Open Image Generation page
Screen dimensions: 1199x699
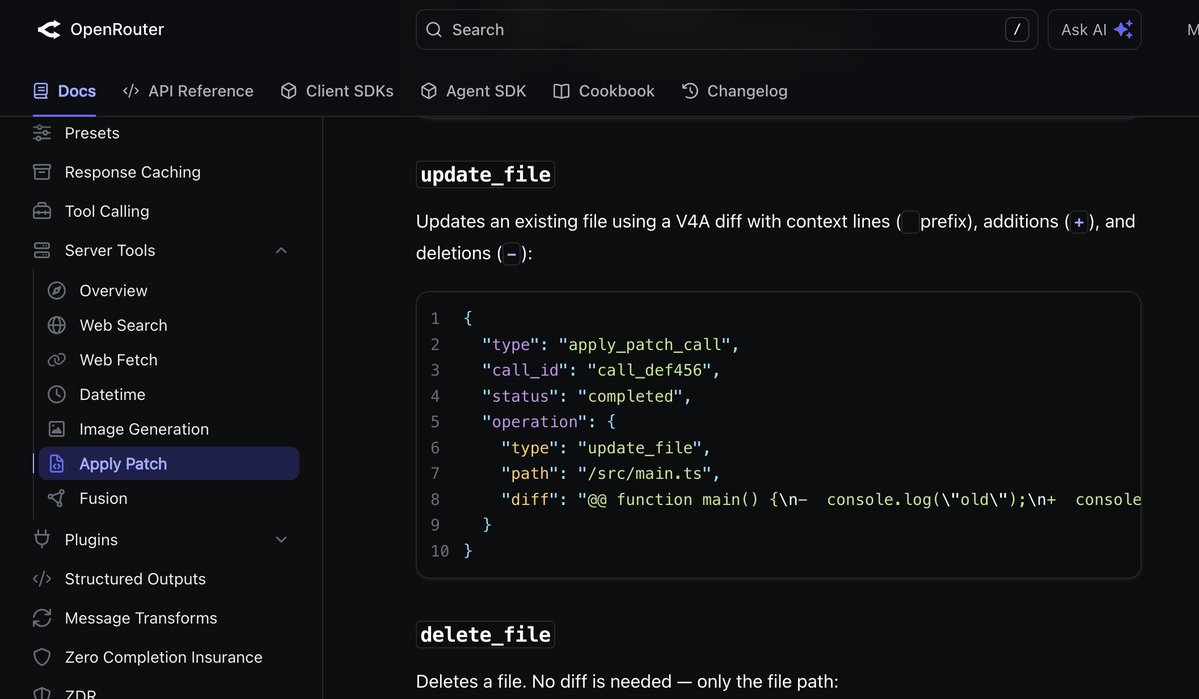144,429
